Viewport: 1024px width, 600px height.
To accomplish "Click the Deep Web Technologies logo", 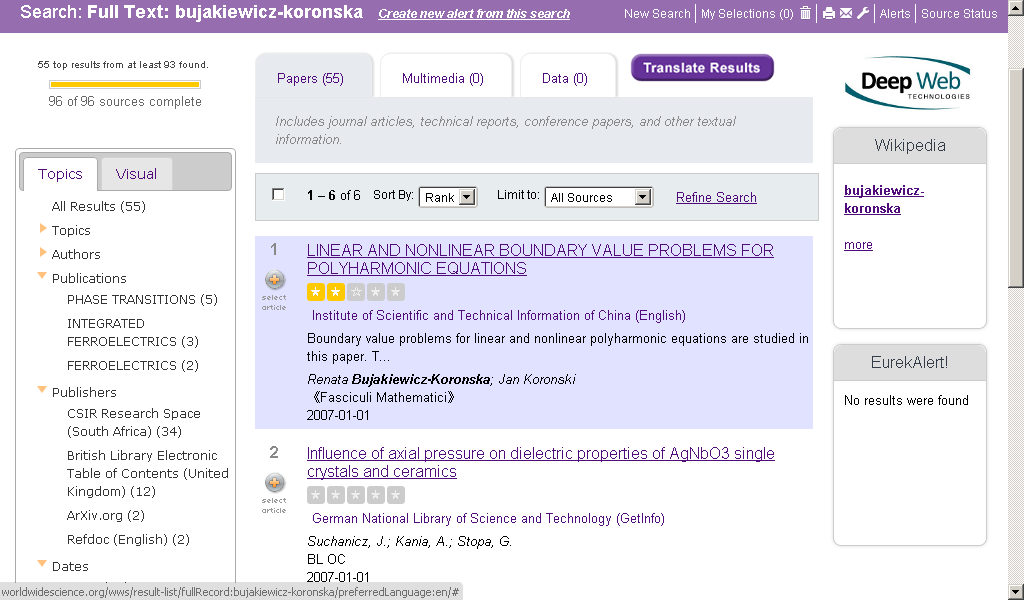I will click(x=908, y=82).
